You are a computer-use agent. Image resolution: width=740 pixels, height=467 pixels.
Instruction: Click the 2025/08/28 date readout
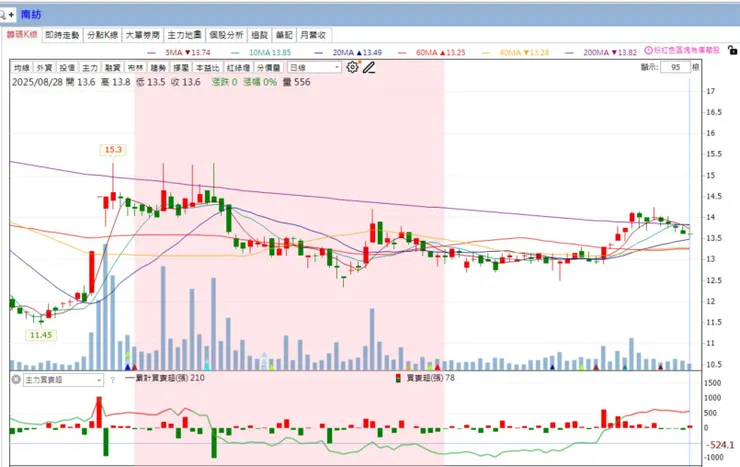click(x=37, y=82)
